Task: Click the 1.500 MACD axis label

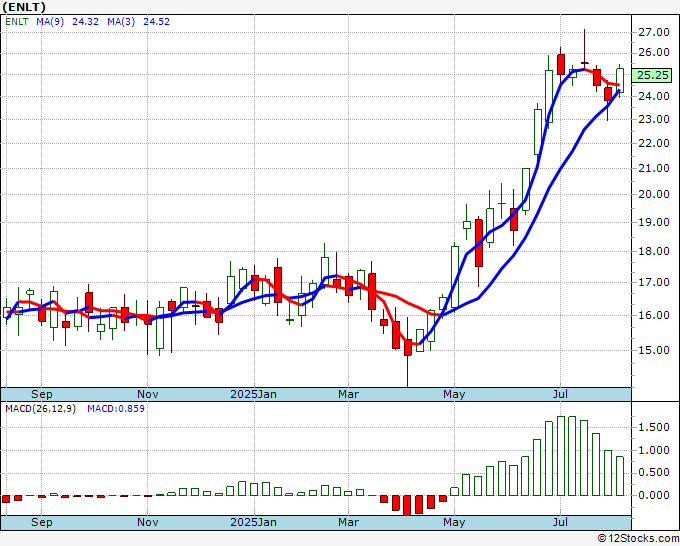Action: click(x=654, y=428)
